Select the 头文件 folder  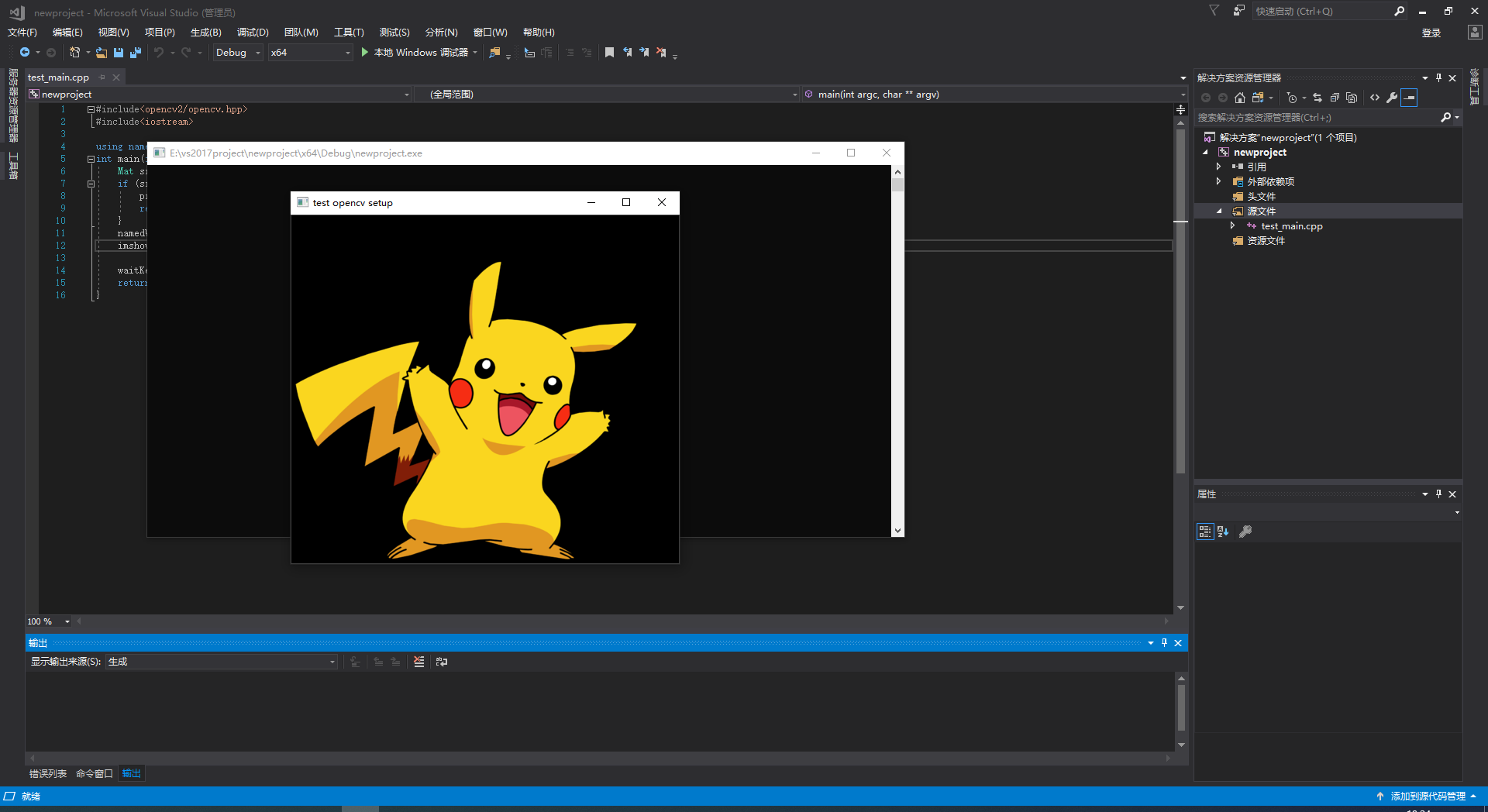1261,196
